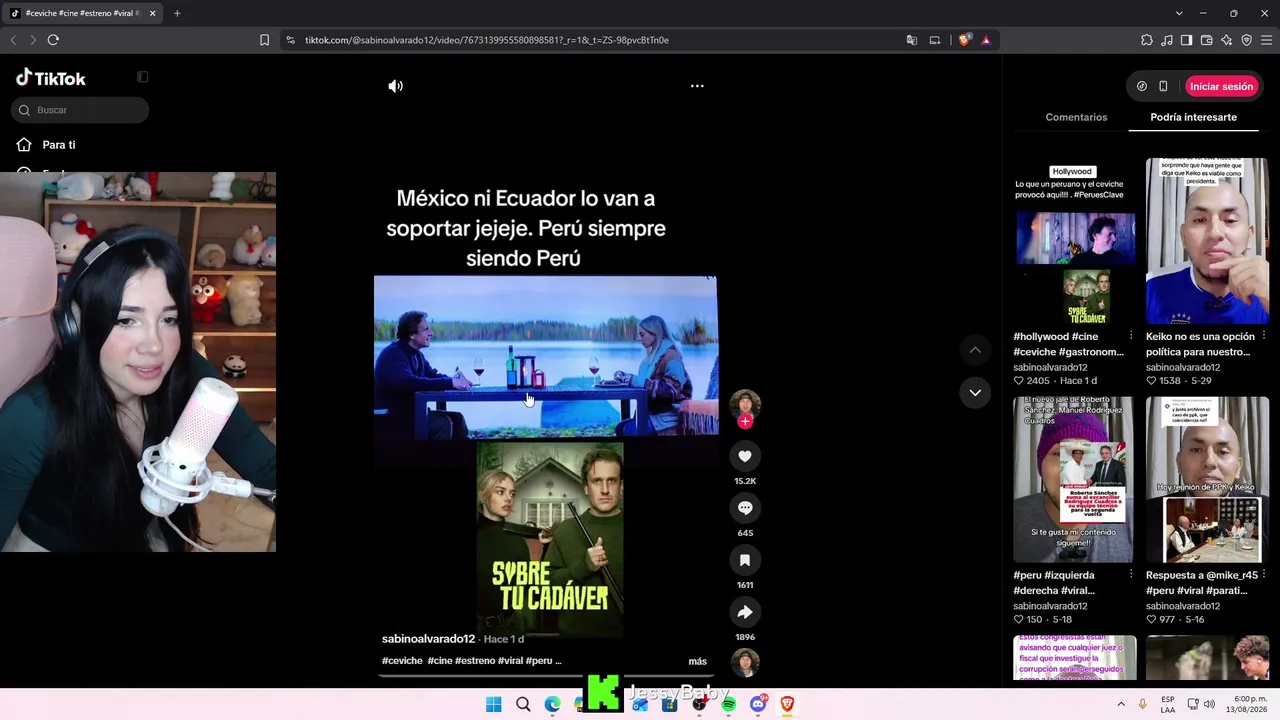Open the Brave VPN shield icon
1280x720 pixels.
pos(1246,40)
